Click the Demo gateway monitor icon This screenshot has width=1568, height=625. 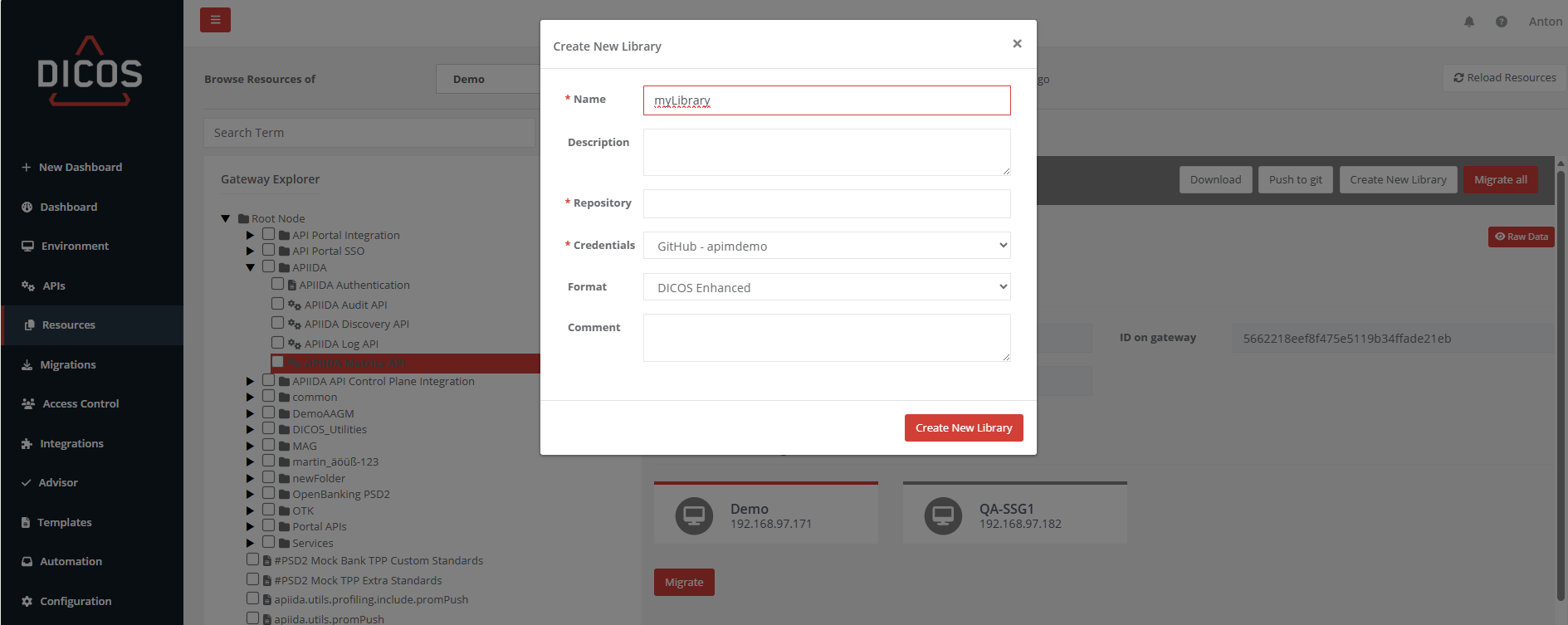point(694,515)
